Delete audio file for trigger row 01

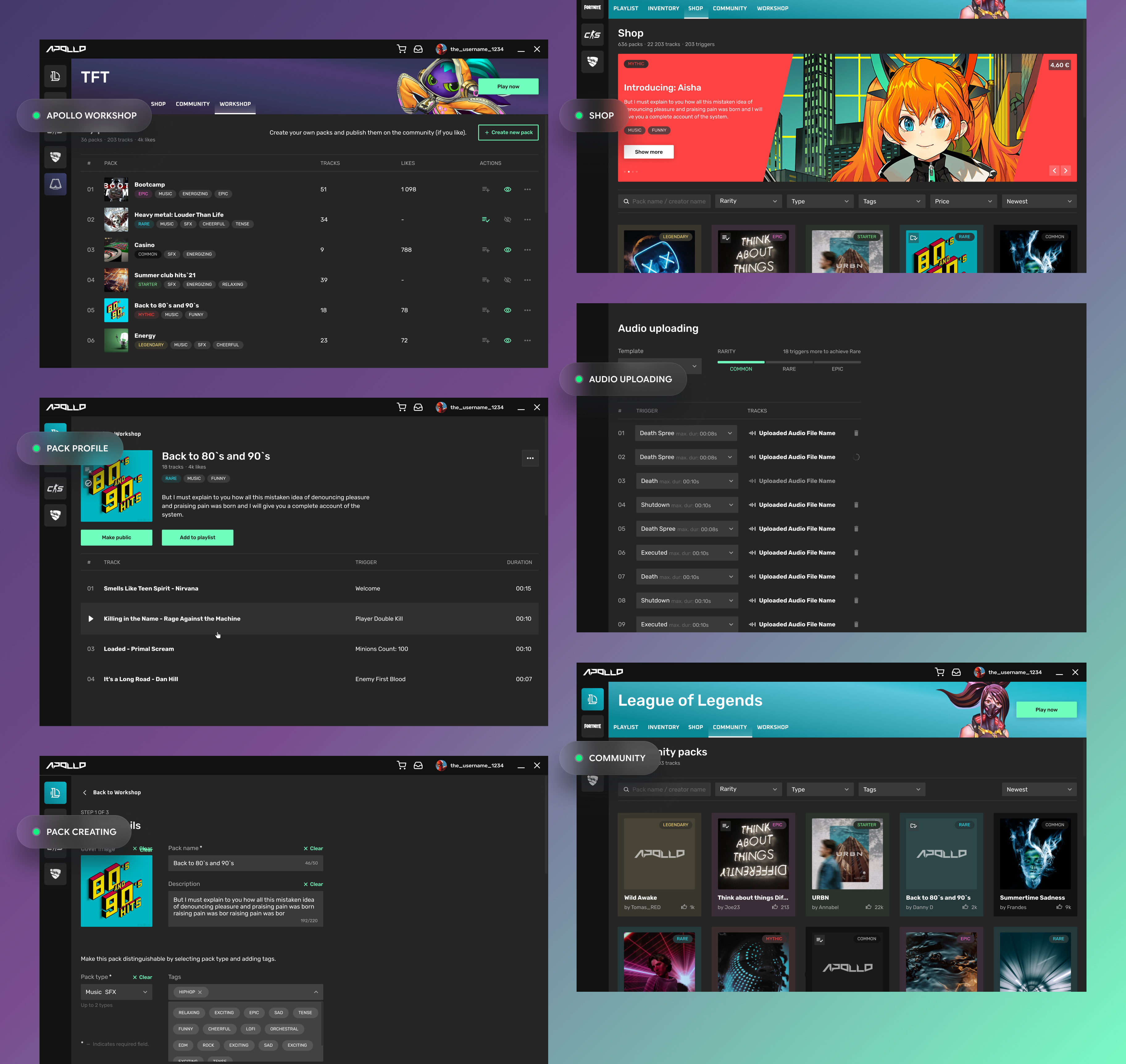pos(856,433)
